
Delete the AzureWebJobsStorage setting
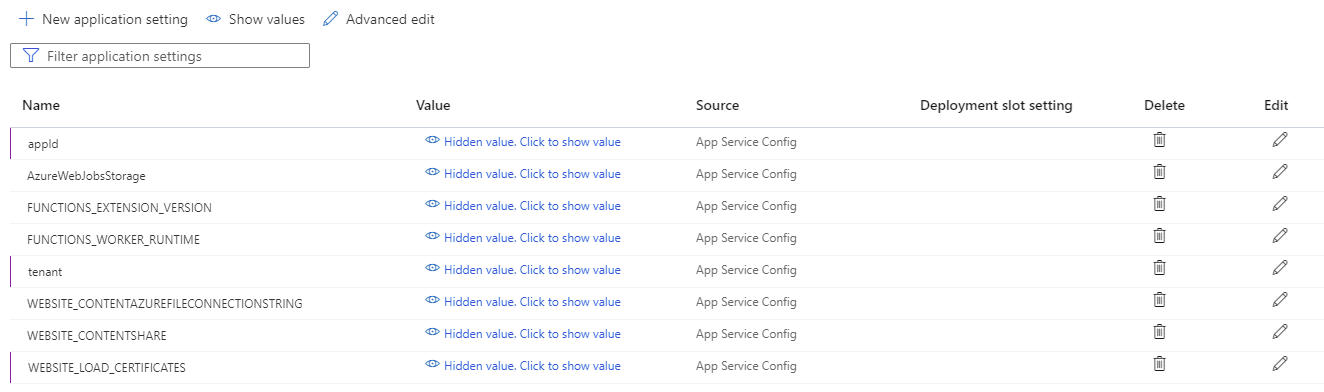[1159, 172]
